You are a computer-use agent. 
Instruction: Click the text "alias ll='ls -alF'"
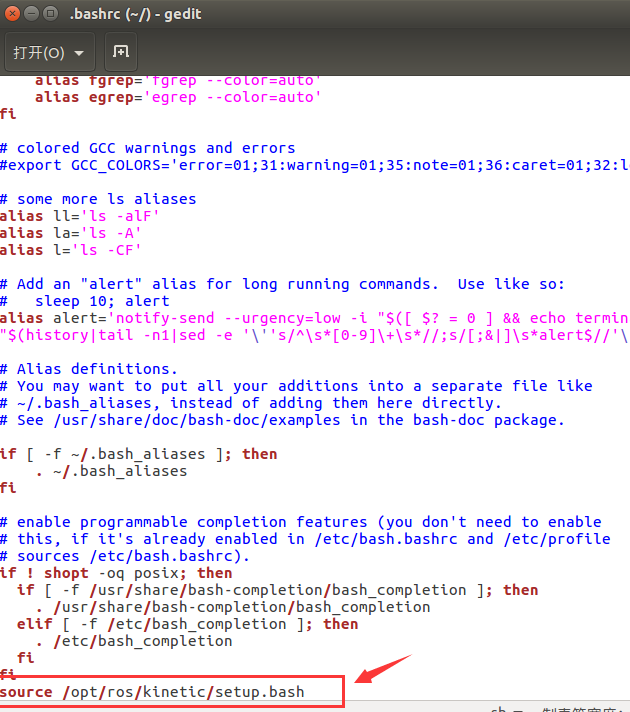click(79, 216)
